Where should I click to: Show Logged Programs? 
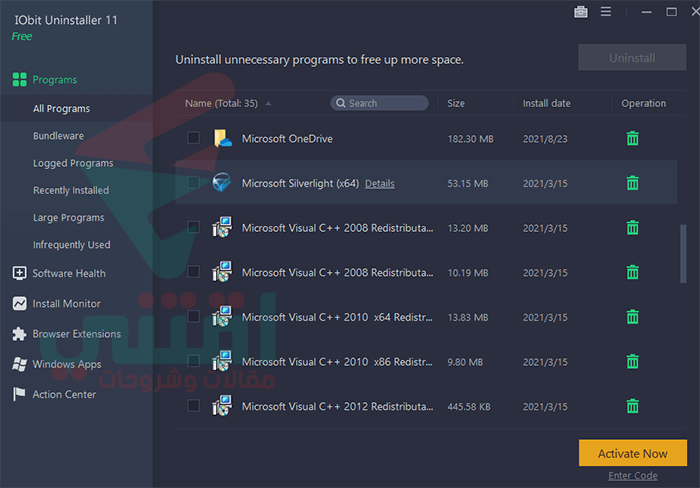tap(73, 163)
